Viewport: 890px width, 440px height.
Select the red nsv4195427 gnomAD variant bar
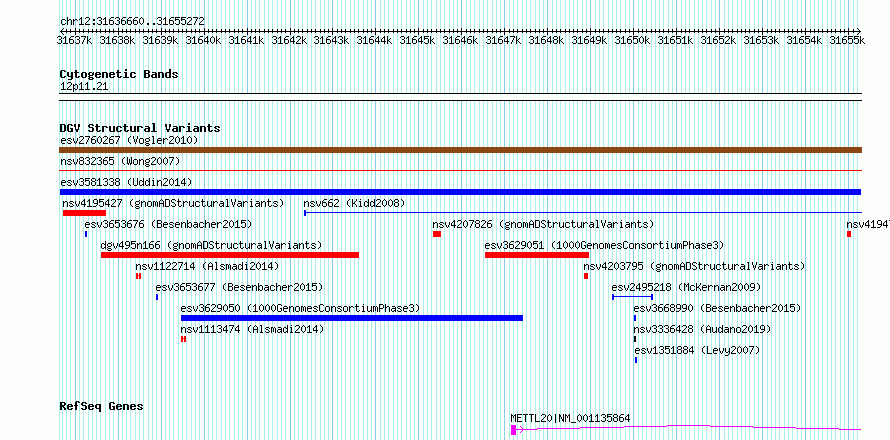pyautogui.click(x=85, y=213)
